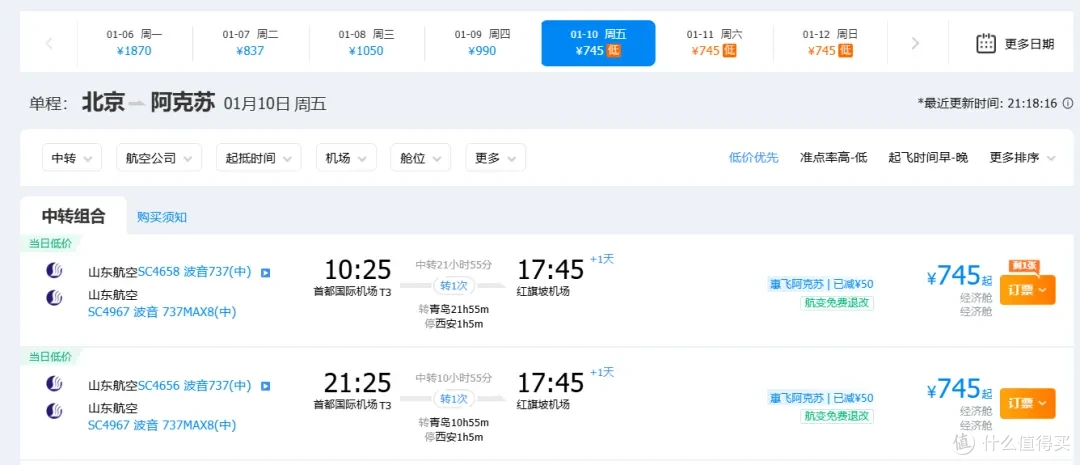This screenshot has height=465, width=1080.
Task: Click 当日低价 label on the 21:25 flight
Action: click(x=50, y=356)
